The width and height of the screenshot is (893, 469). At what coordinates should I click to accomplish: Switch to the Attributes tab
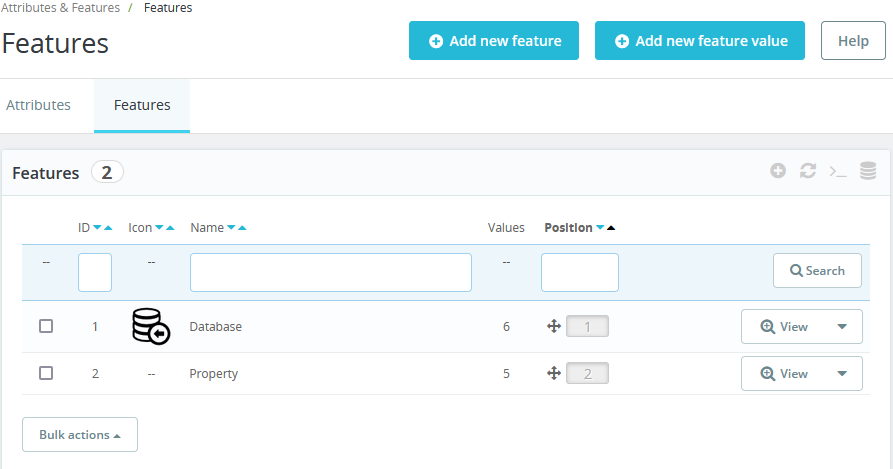click(39, 105)
